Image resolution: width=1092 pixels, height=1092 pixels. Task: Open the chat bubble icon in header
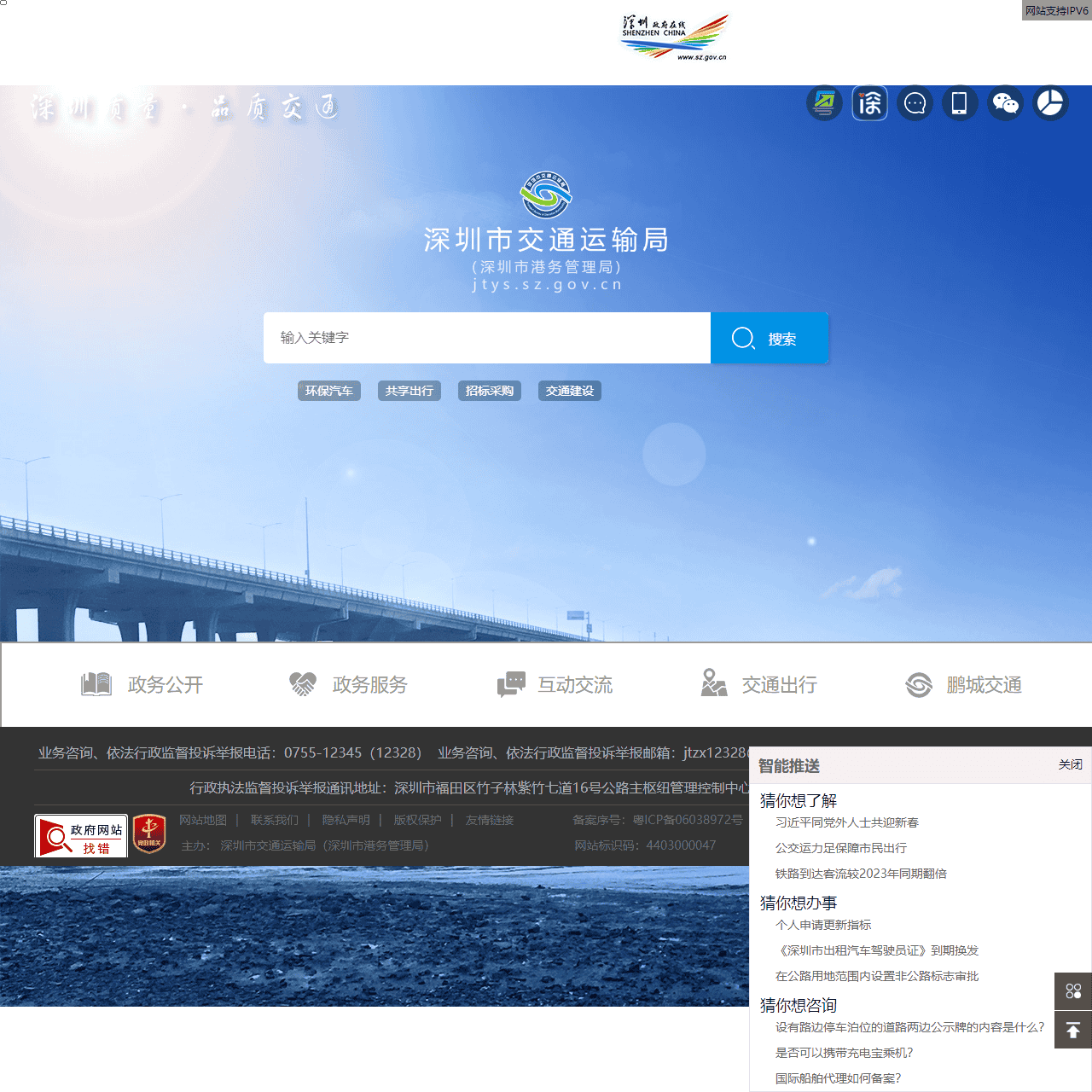coord(915,103)
